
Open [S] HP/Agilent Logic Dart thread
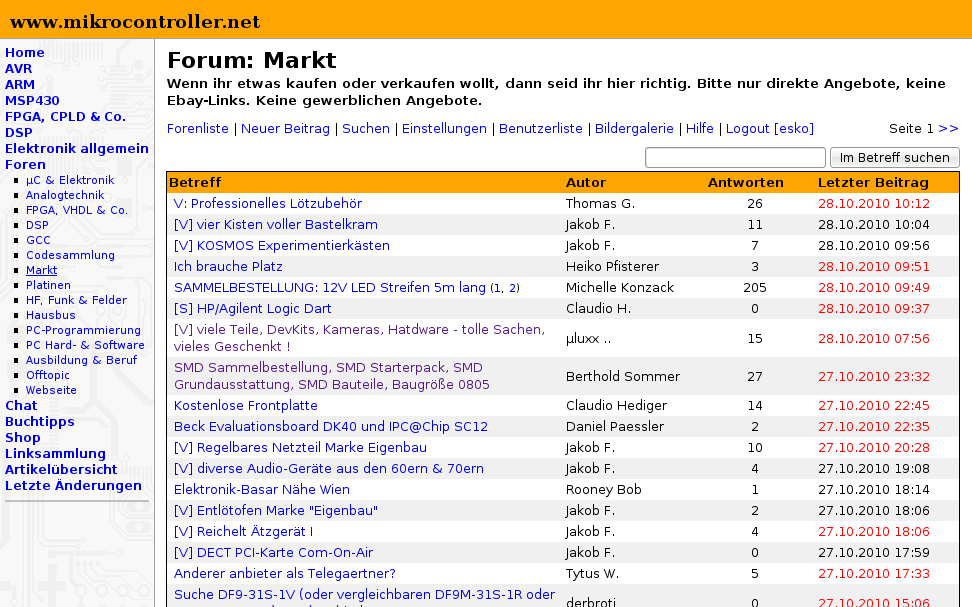tap(252, 309)
